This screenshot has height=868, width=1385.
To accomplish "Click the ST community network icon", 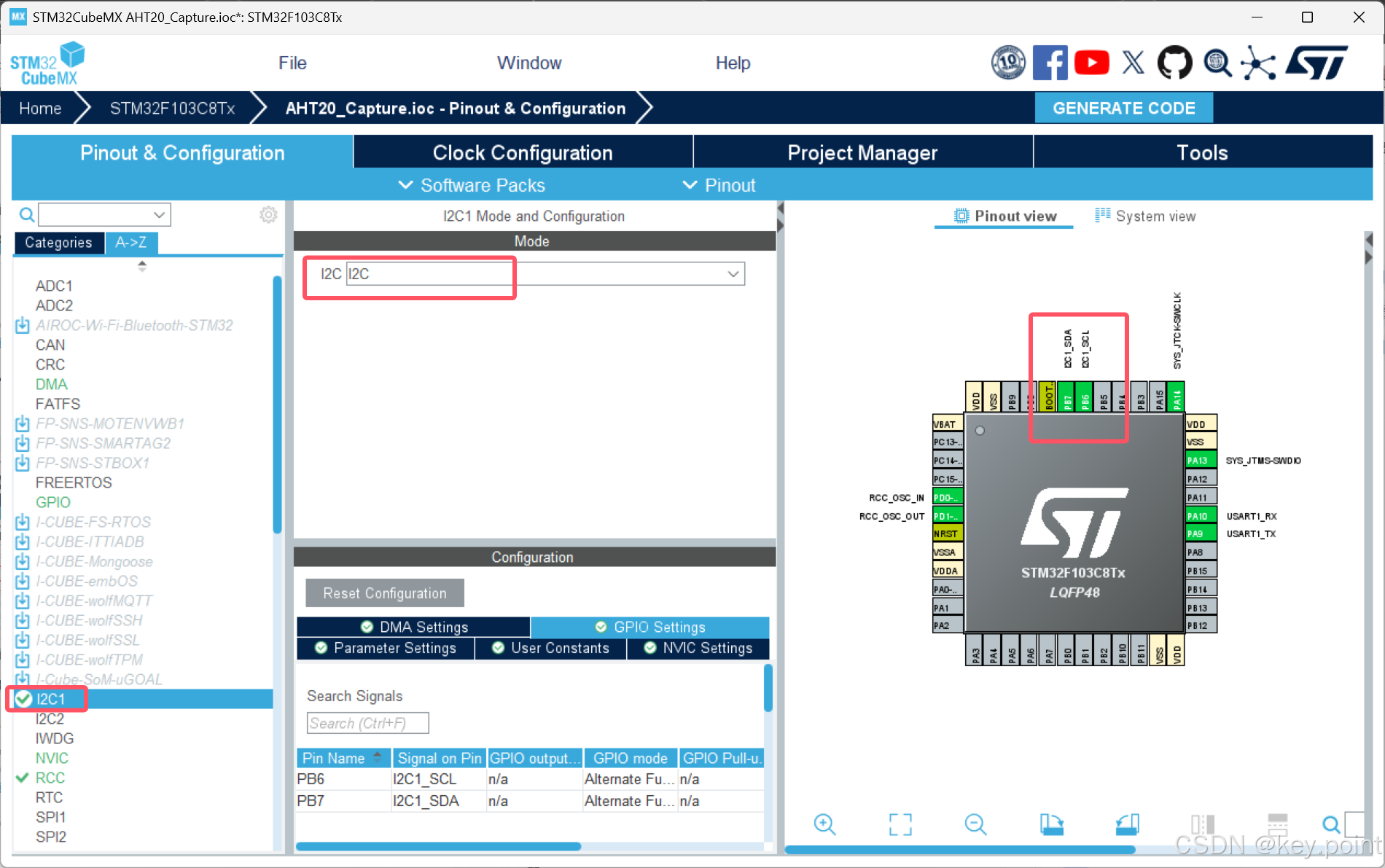I will click(x=1259, y=63).
